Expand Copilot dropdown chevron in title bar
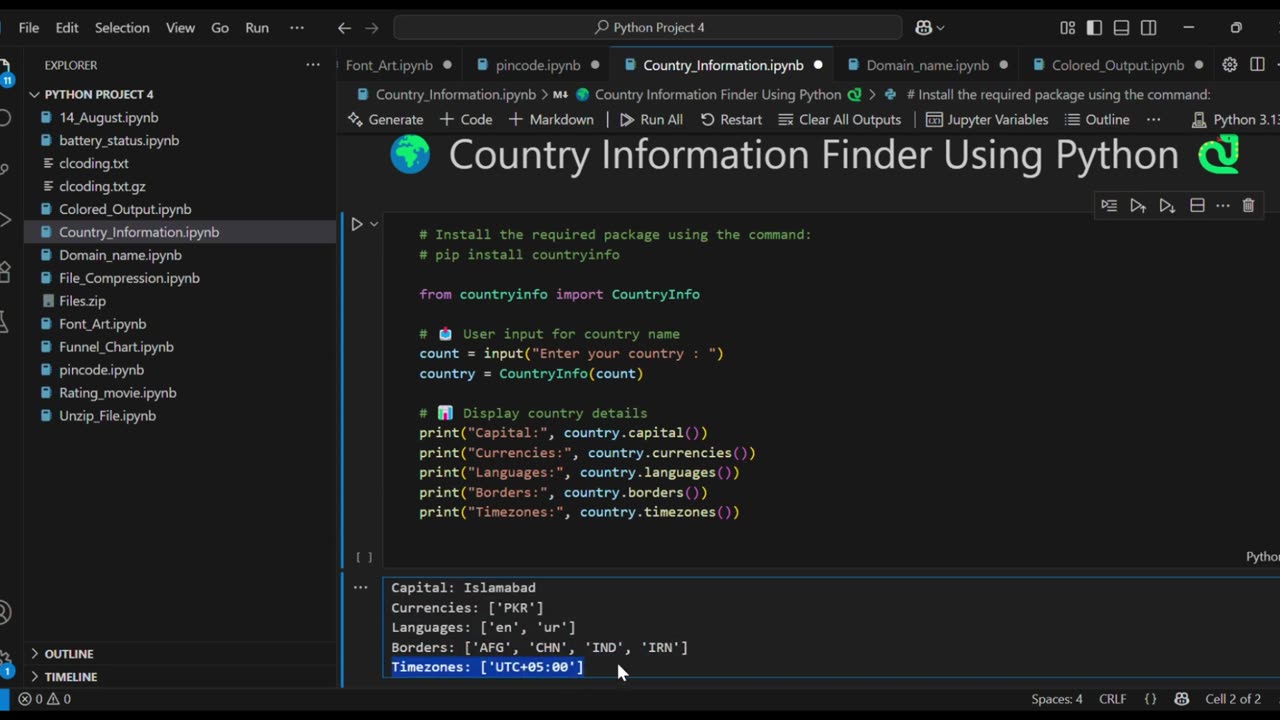The image size is (1280, 720). pos(941,28)
